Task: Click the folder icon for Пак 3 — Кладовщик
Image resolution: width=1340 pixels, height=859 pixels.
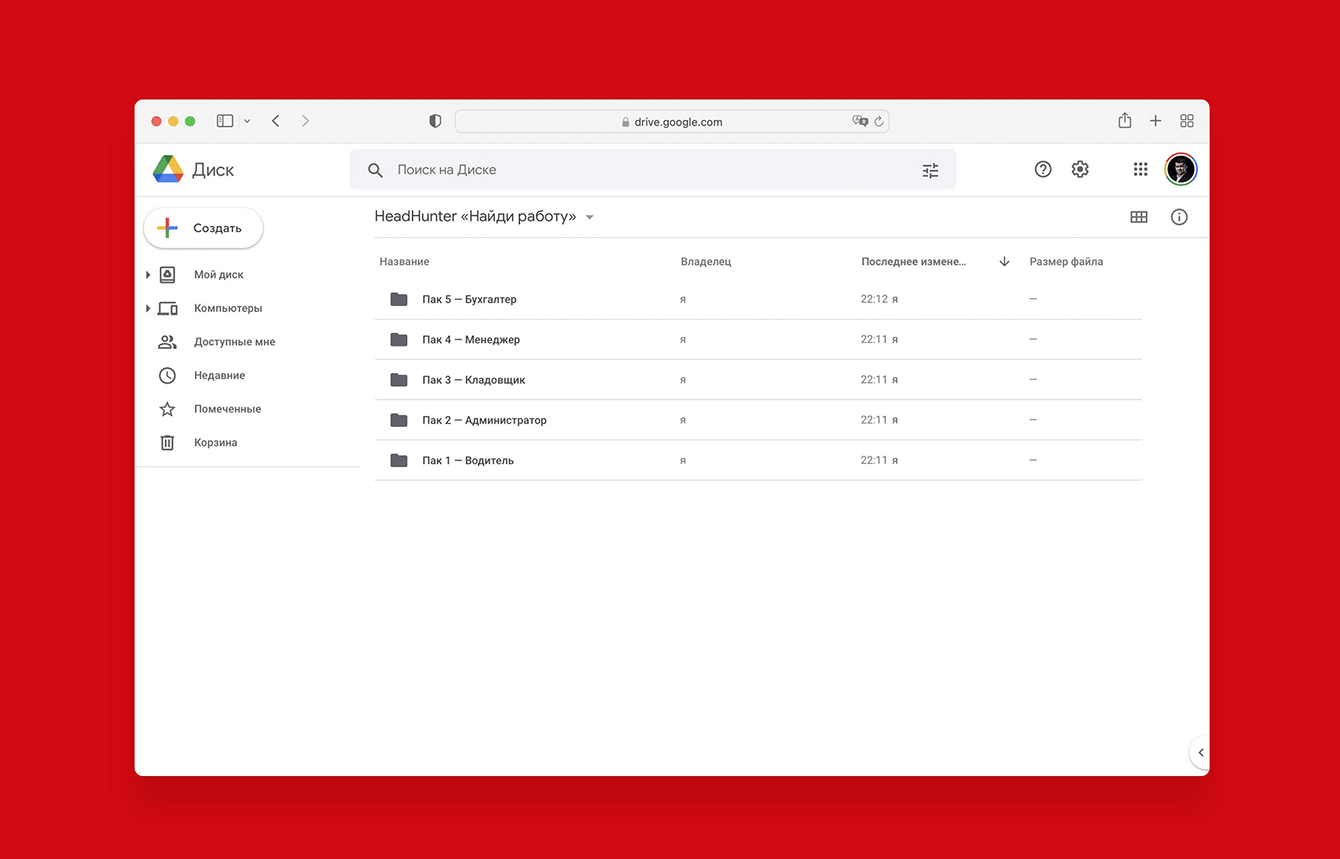Action: 399,379
